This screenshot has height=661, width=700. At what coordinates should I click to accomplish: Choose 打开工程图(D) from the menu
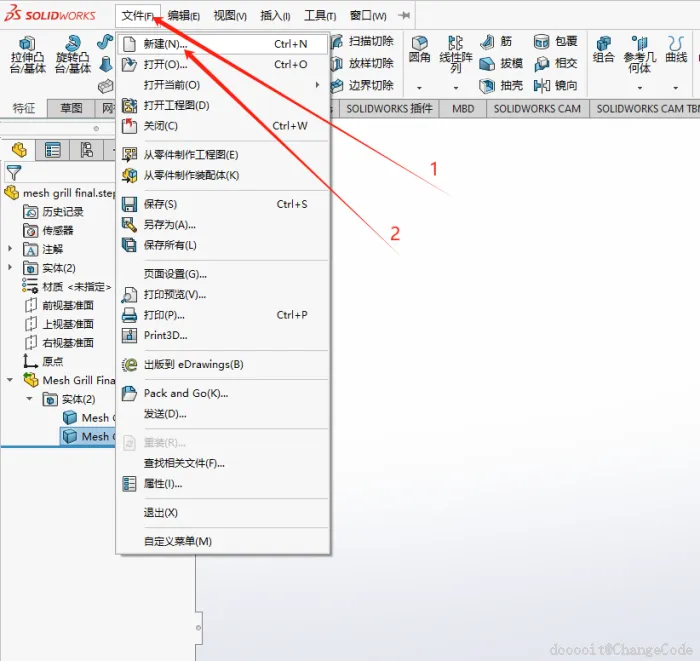click(223, 105)
